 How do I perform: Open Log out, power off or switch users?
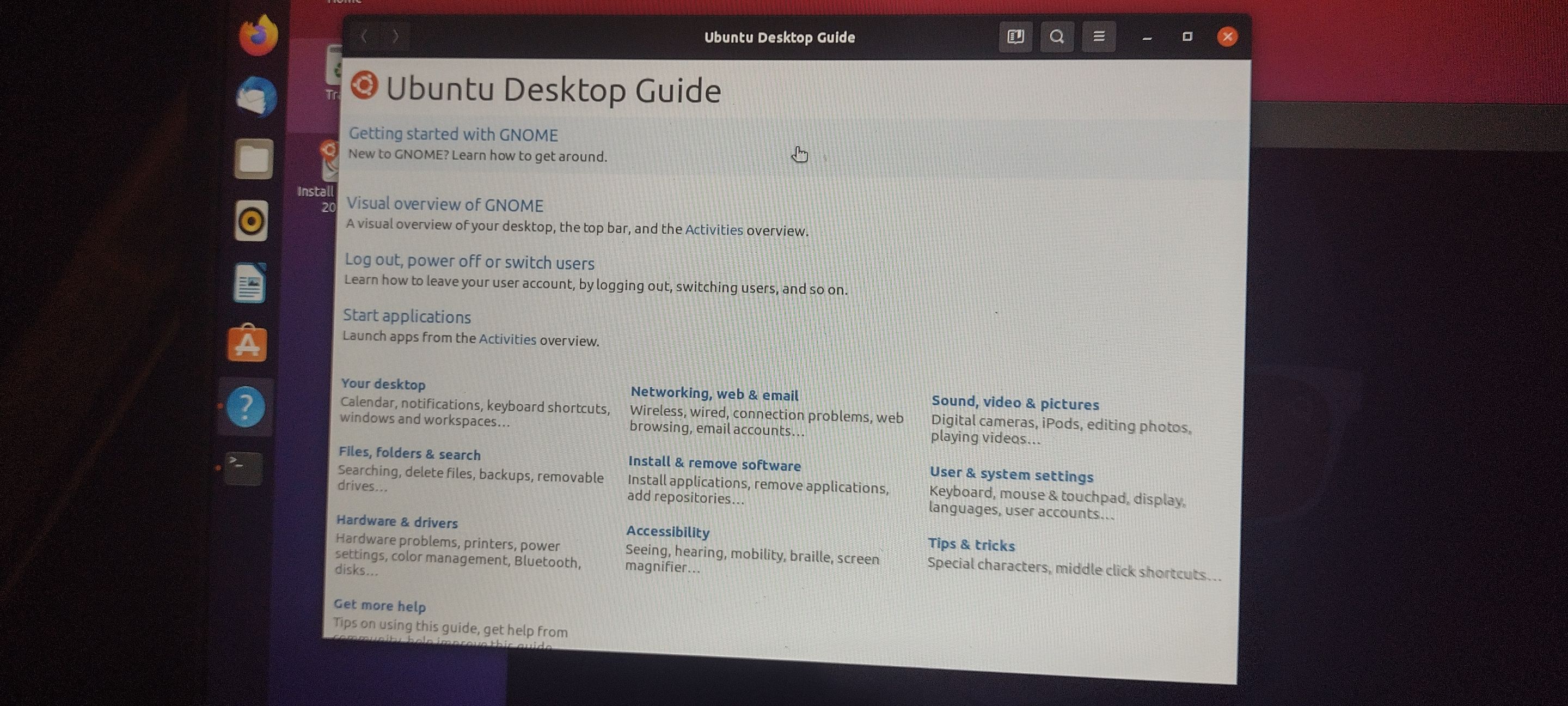tap(469, 262)
